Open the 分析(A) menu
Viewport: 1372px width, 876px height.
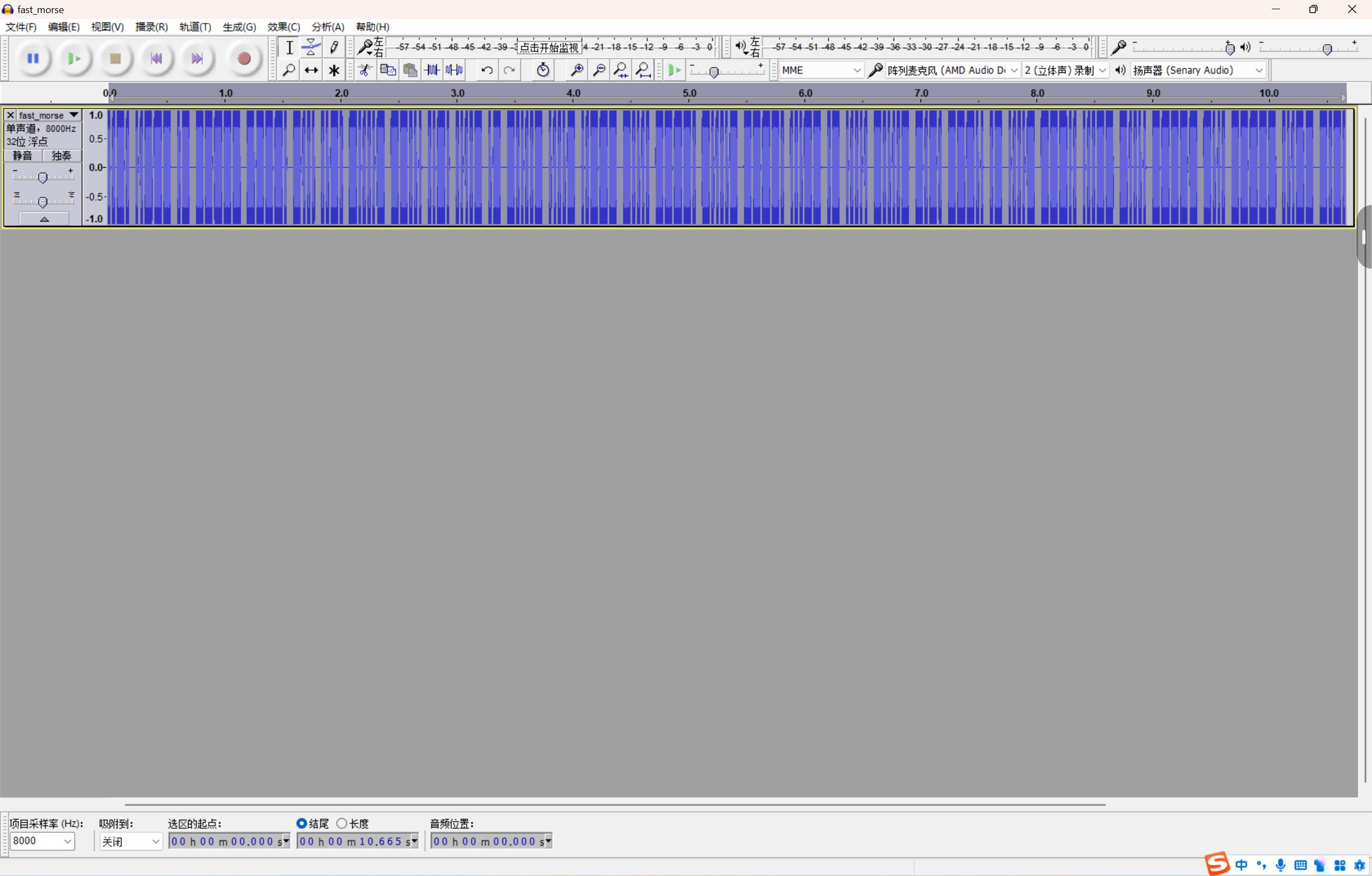pos(328,27)
